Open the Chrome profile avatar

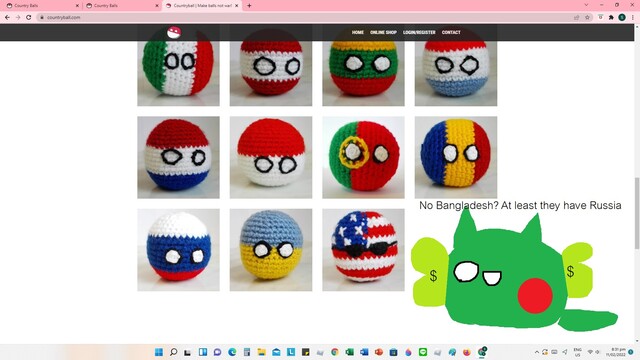622,17
